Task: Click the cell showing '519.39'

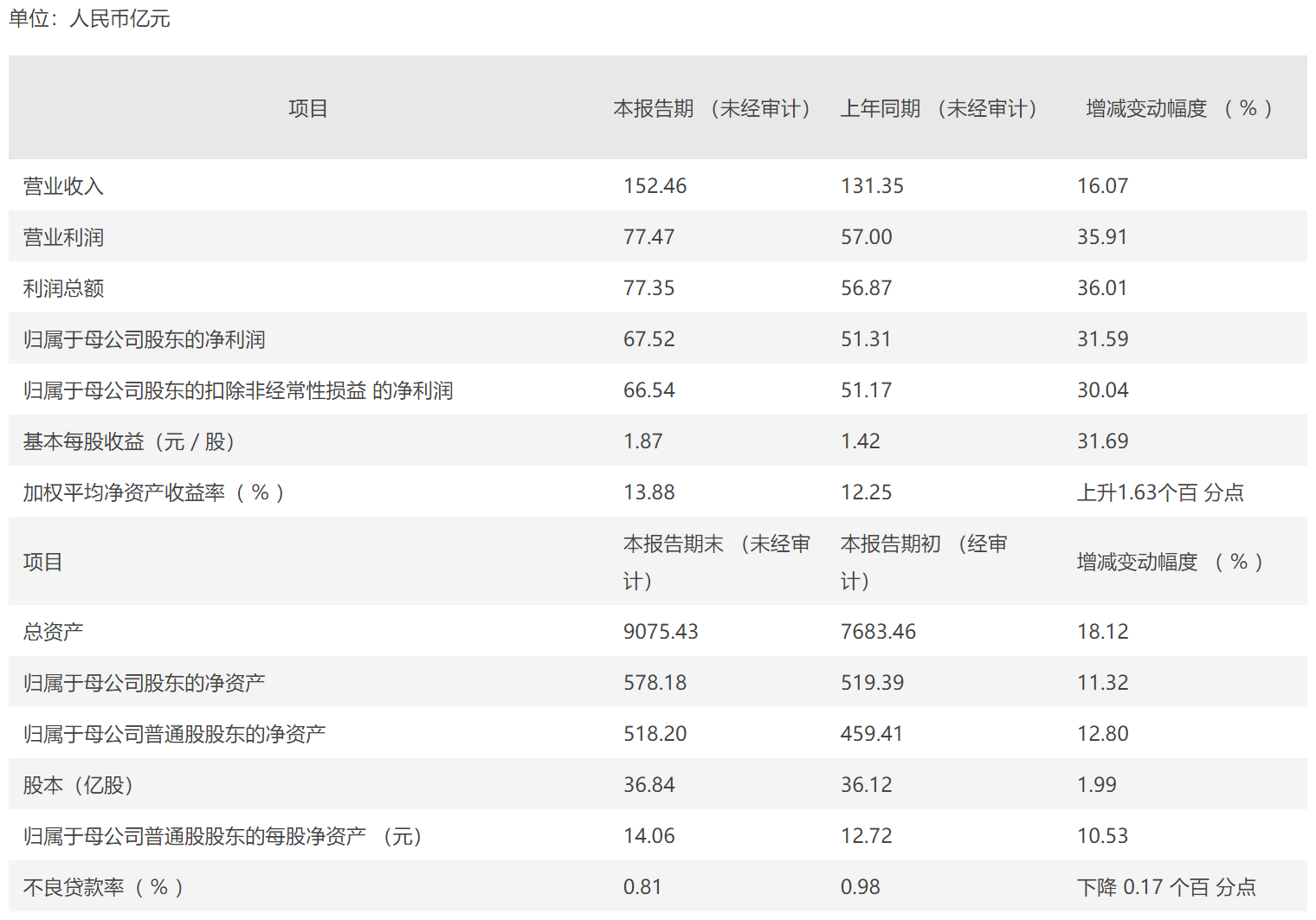Action: click(x=872, y=683)
